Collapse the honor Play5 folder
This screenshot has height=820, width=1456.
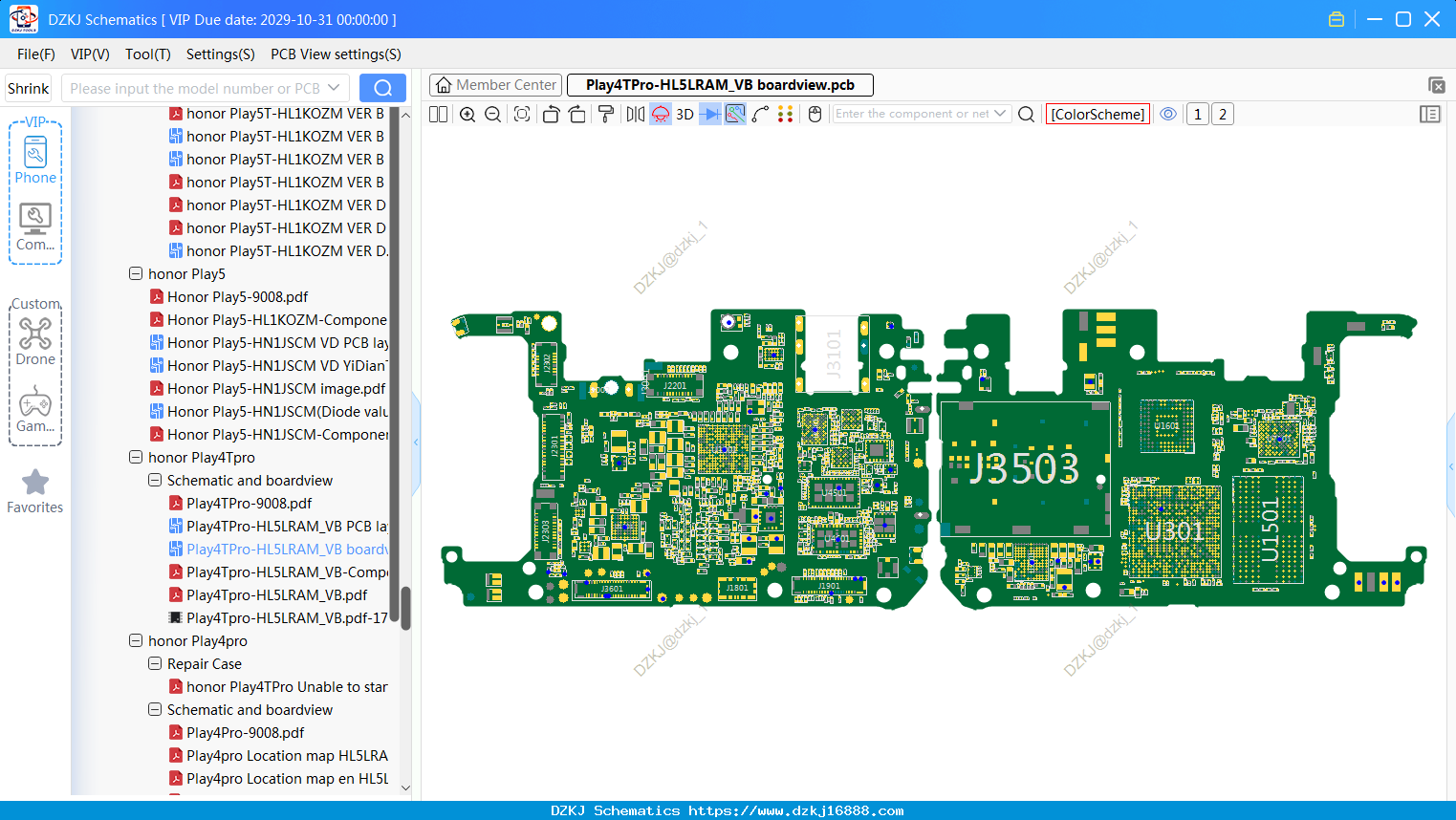point(136,273)
